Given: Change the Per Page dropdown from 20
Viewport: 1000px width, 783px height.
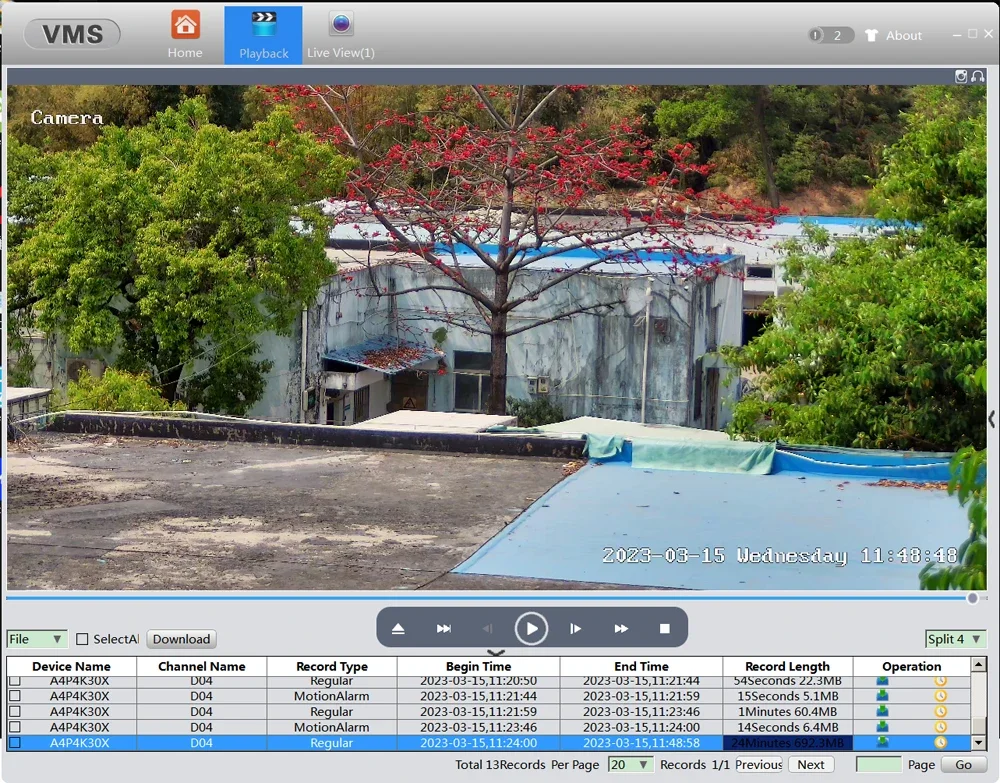Looking at the screenshot, I should (631, 764).
